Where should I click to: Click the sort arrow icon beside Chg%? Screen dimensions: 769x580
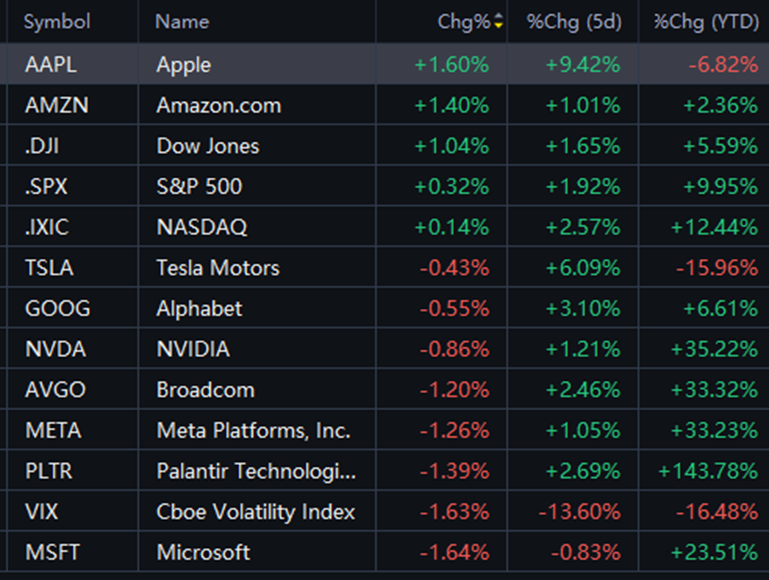pyautogui.click(x=498, y=22)
